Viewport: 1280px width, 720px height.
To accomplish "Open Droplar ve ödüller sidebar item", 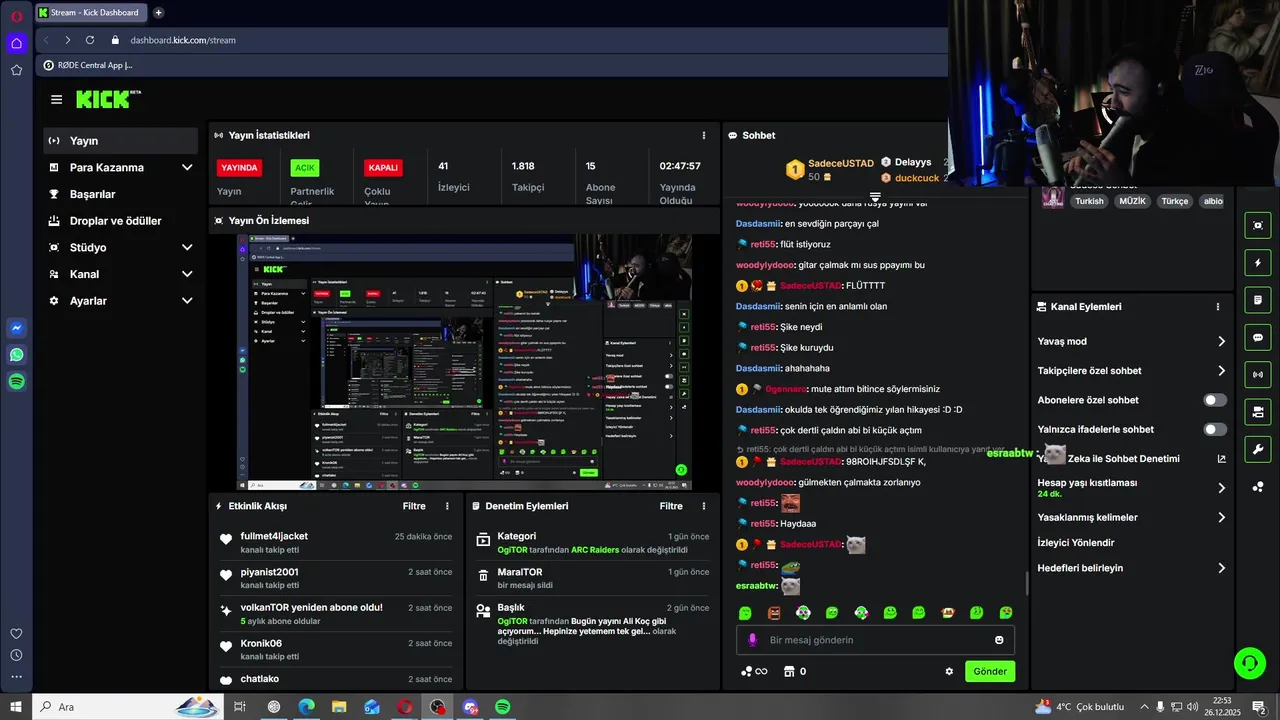I will [x=121, y=221].
